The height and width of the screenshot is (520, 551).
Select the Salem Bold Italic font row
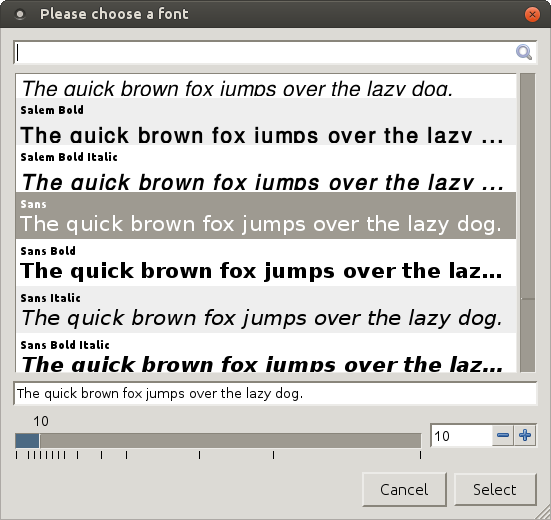[x=266, y=169]
